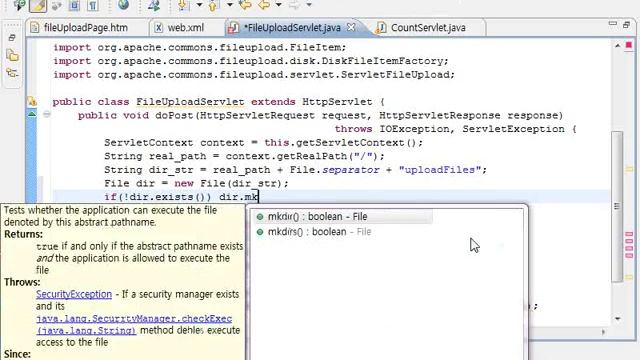Screen dimensions: 640x360
Task: Click the Forward navigation arrow icon
Action: pyautogui.click(x=294, y=5)
